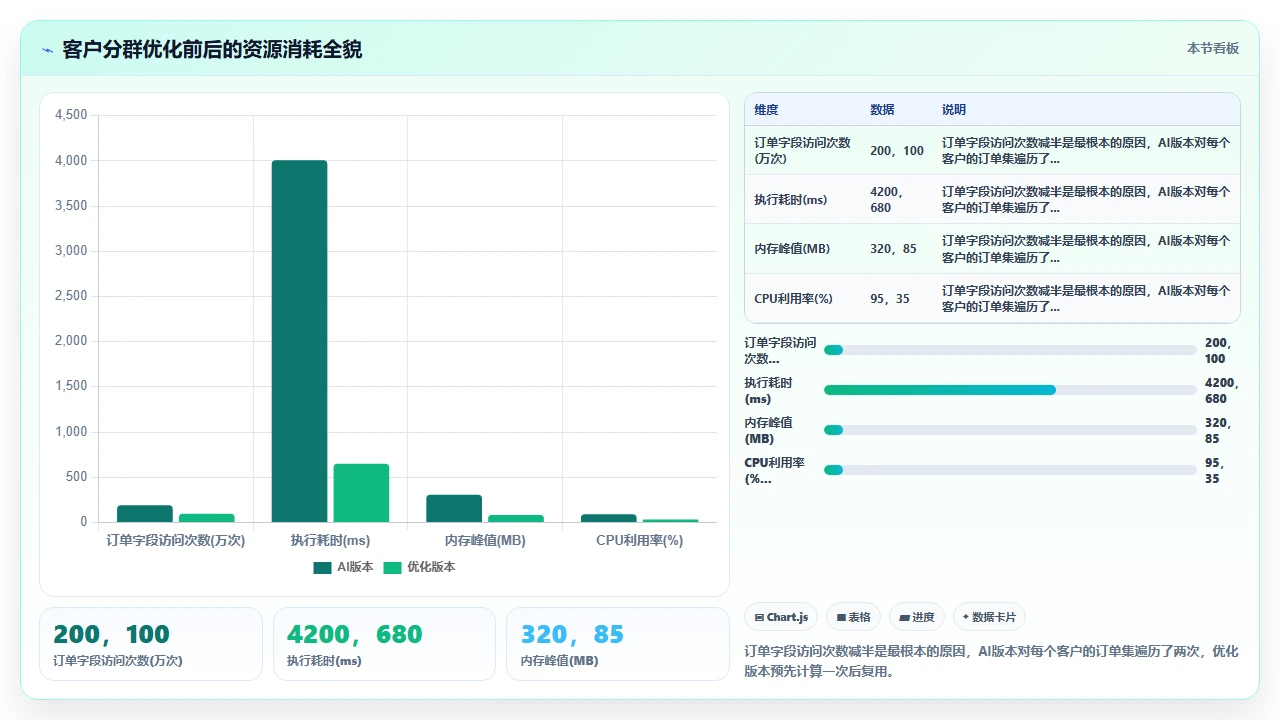Click the 表格 tag
The height and width of the screenshot is (720, 1280).
(x=853, y=617)
